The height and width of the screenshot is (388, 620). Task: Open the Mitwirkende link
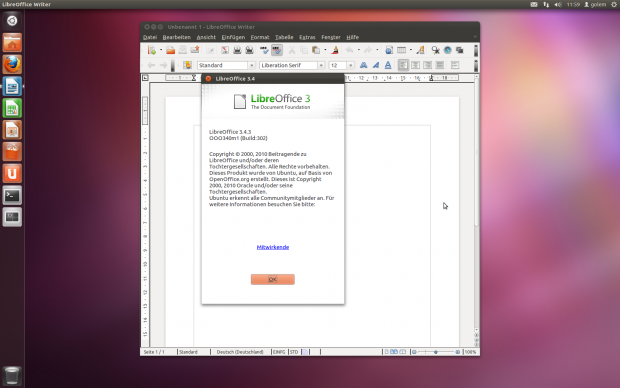coord(273,247)
